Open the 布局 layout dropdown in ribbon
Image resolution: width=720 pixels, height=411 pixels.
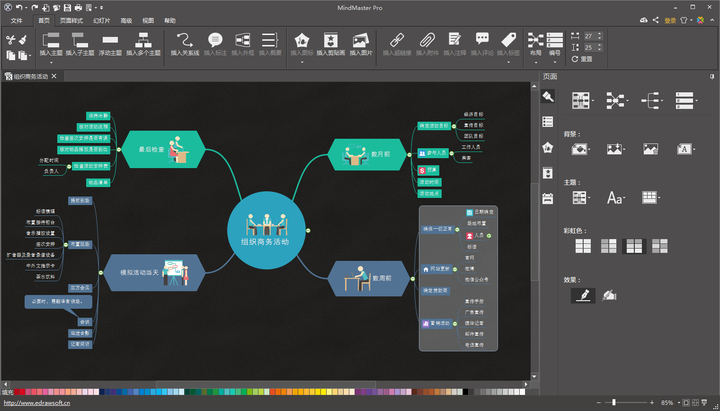[x=535, y=62]
